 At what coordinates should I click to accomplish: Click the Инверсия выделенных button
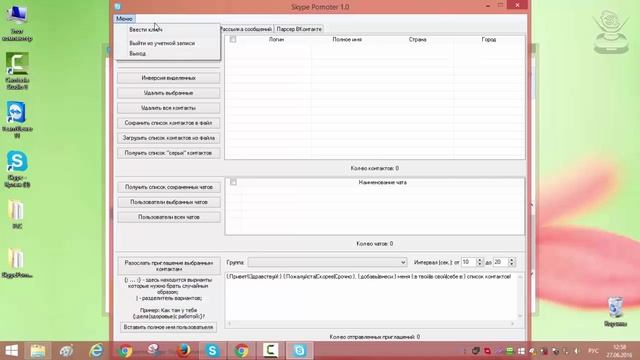point(169,78)
